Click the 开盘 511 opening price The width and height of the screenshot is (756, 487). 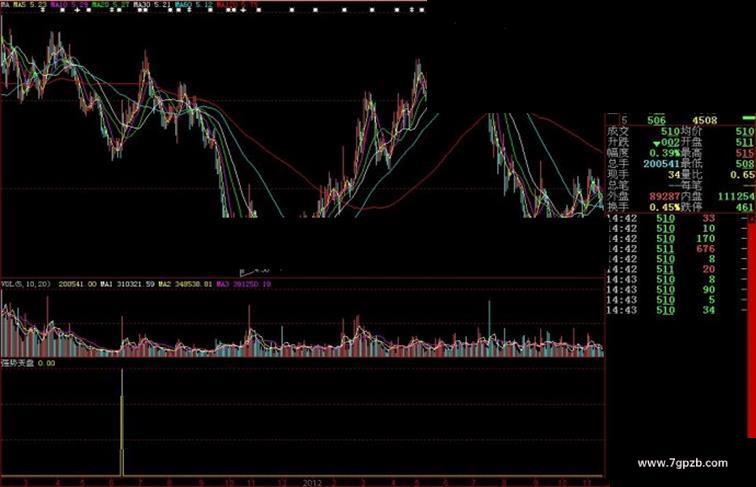[744, 142]
